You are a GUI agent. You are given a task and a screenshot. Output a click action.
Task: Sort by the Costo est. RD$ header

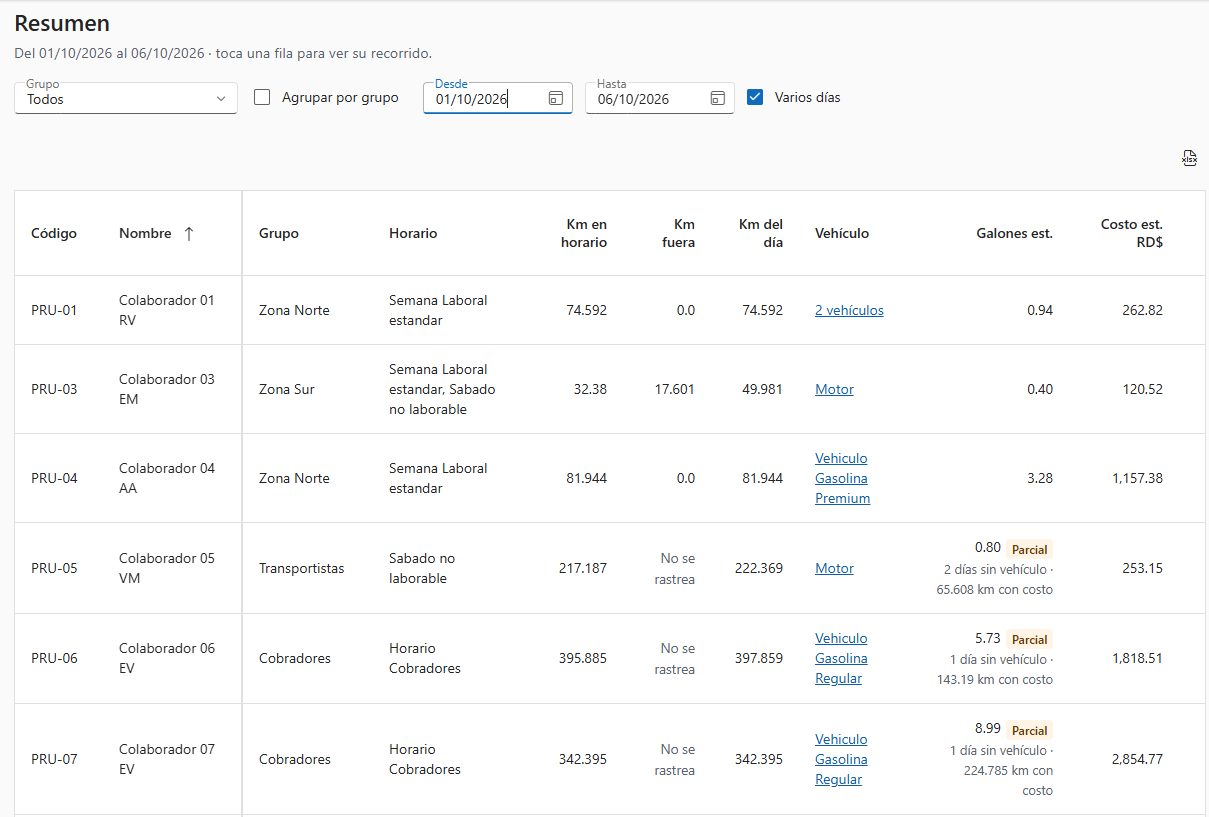click(1132, 233)
